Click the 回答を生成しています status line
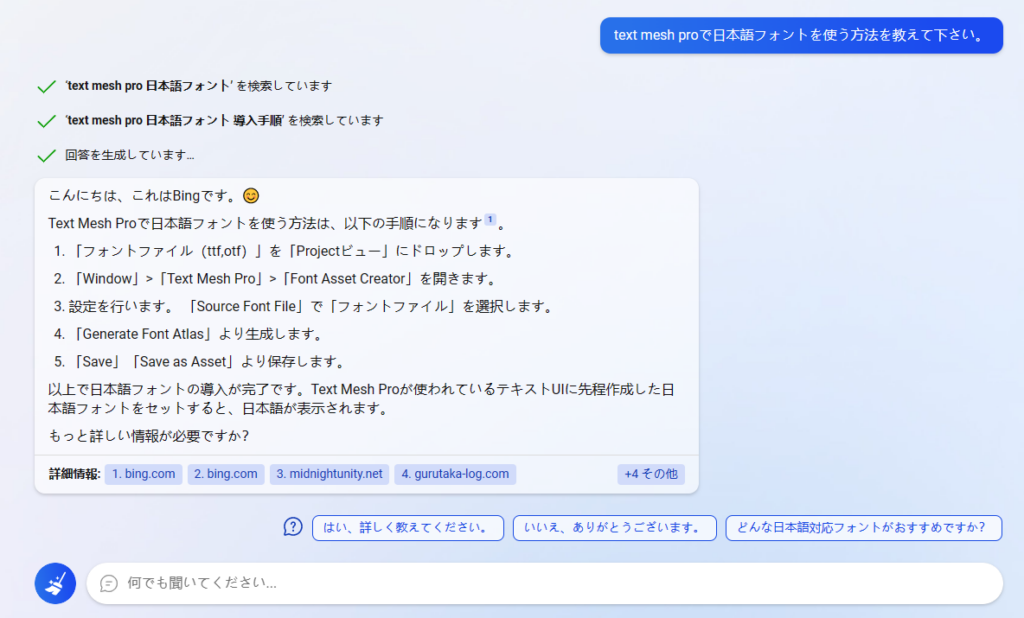 pyautogui.click(x=129, y=155)
